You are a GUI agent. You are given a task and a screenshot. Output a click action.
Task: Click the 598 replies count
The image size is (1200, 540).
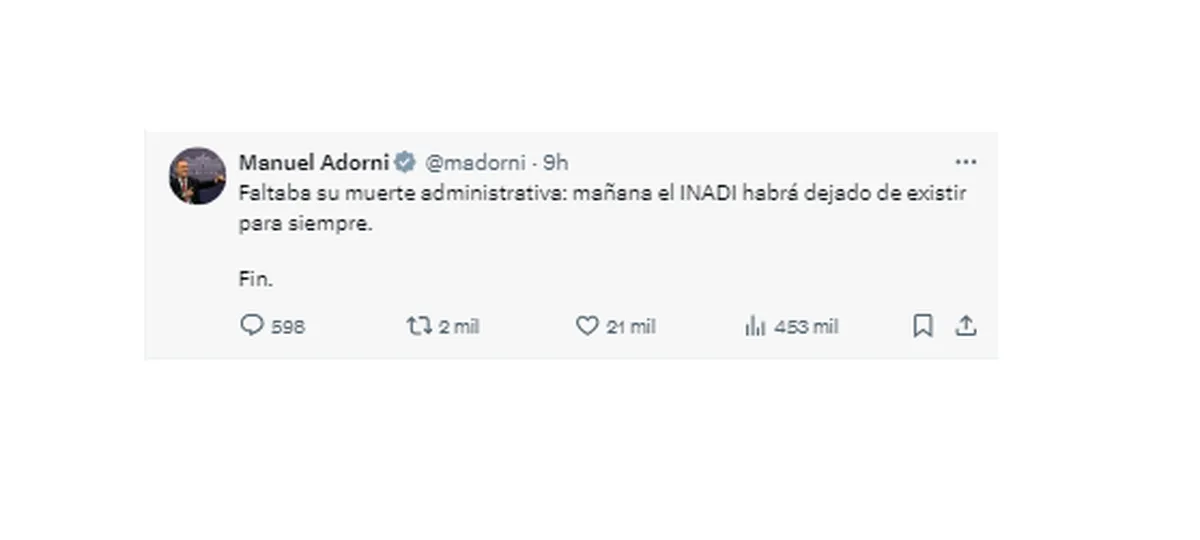288,327
